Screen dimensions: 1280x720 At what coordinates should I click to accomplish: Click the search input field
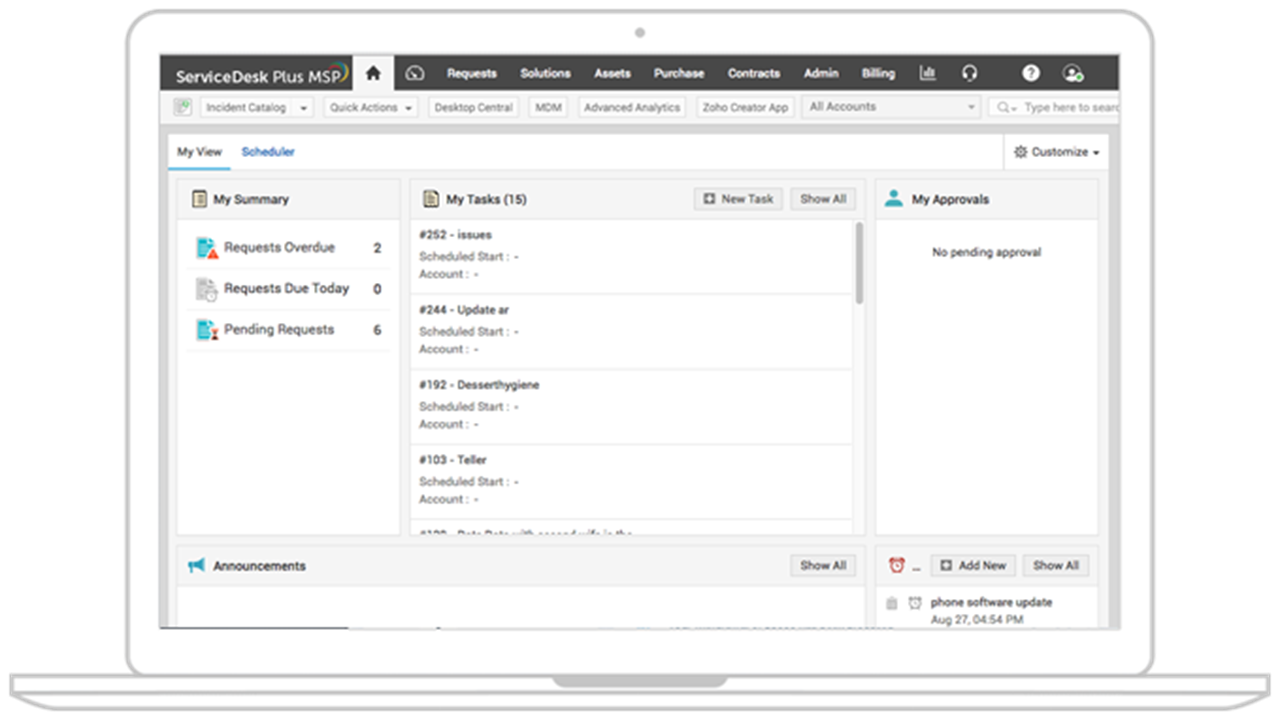coord(1068,107)
